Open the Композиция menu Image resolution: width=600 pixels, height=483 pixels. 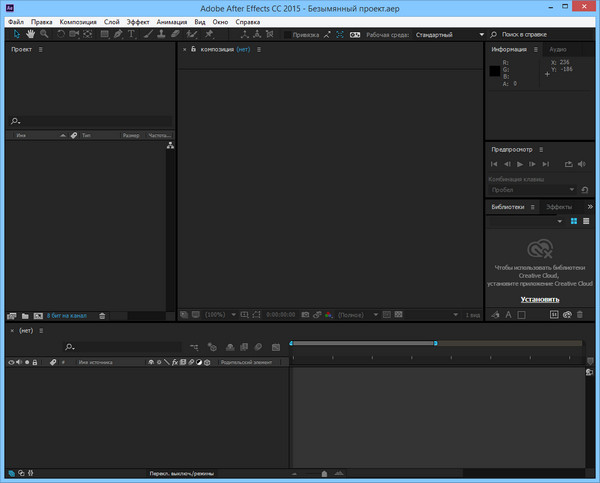pyautogui.click(x=79, y=21)
